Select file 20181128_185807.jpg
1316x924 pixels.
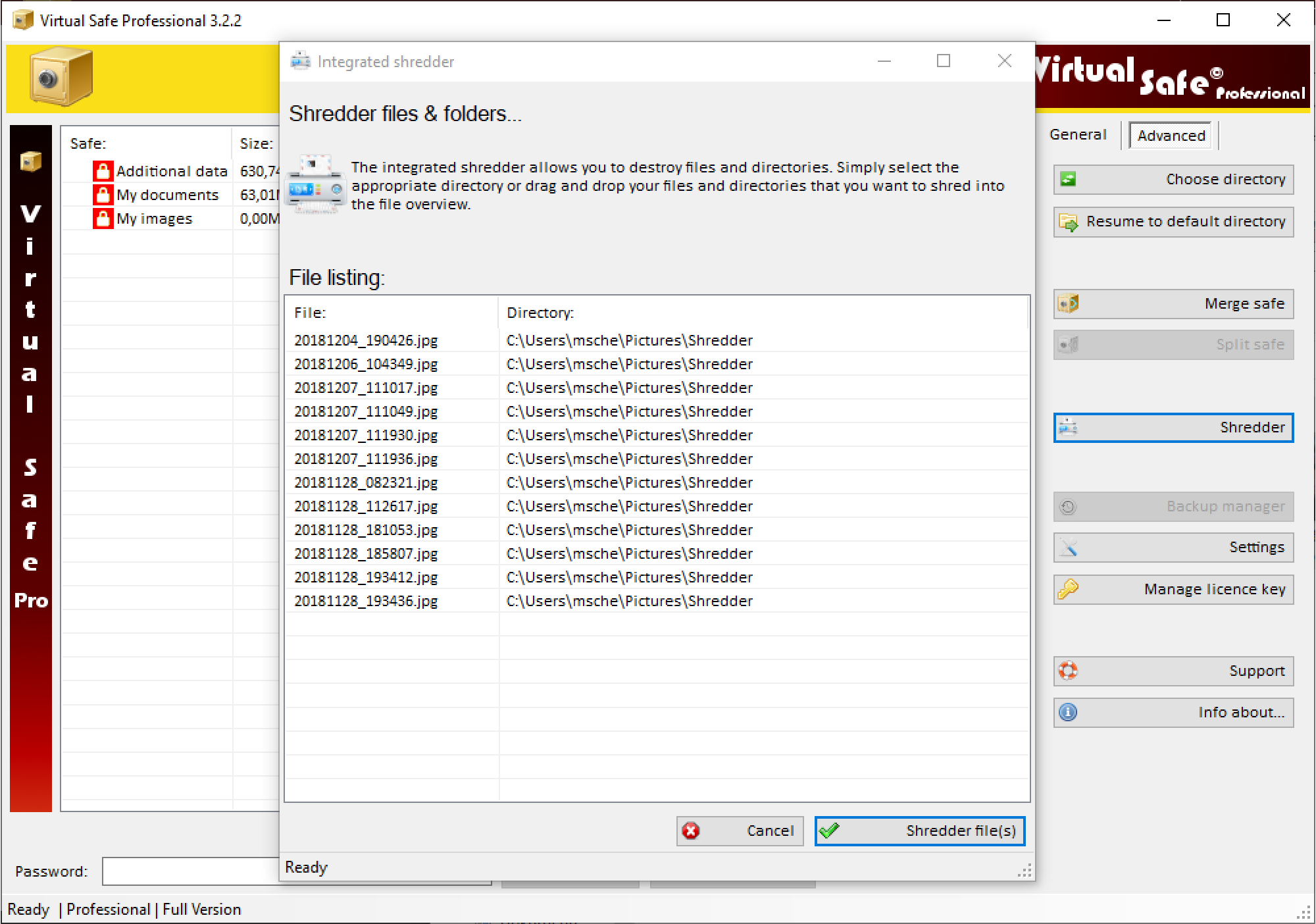[x=366, y=553]
